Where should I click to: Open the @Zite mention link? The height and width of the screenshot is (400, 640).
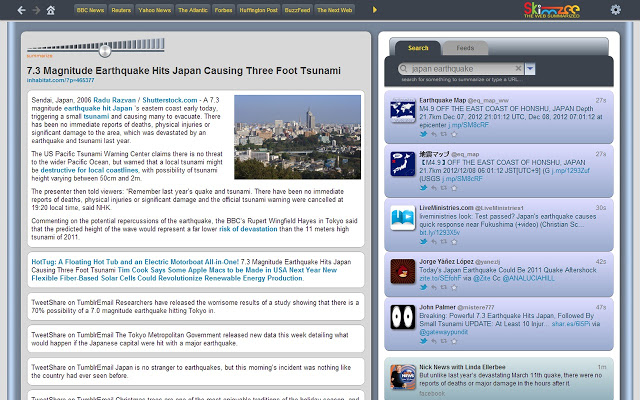click(x=484, y=278)
